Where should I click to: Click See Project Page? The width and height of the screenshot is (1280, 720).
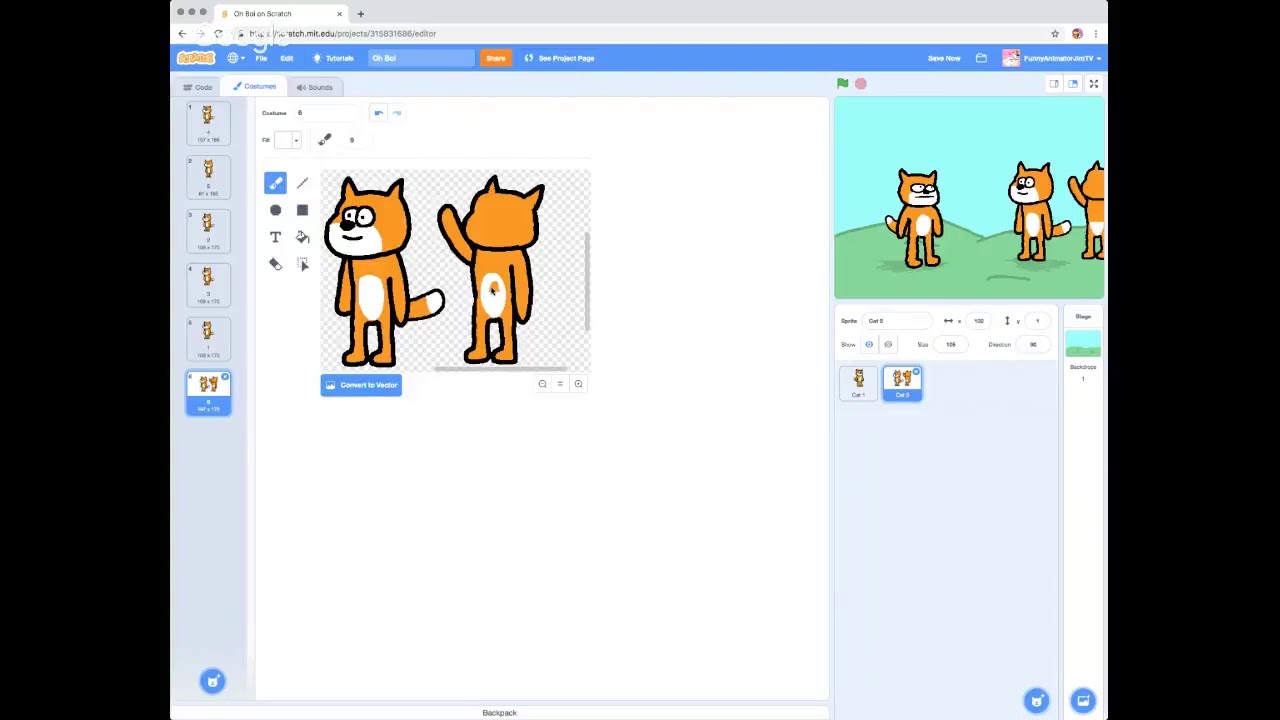click(560, 58)
